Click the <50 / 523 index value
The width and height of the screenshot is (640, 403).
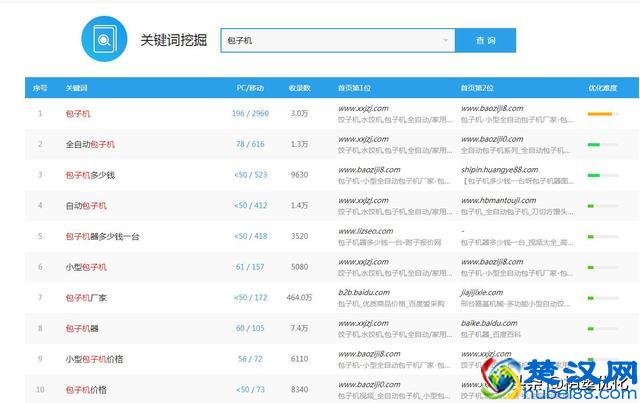[x=250, y=175]
